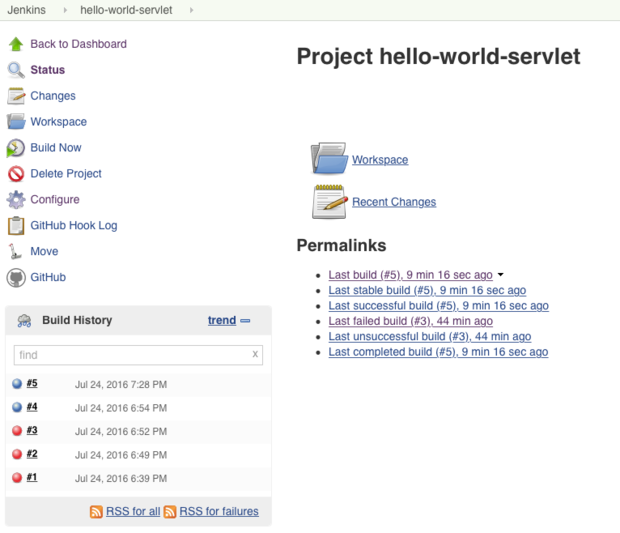Click the blue status ball for build #5
This screenshot has height=533, width=620.
[x=17, y=384]
